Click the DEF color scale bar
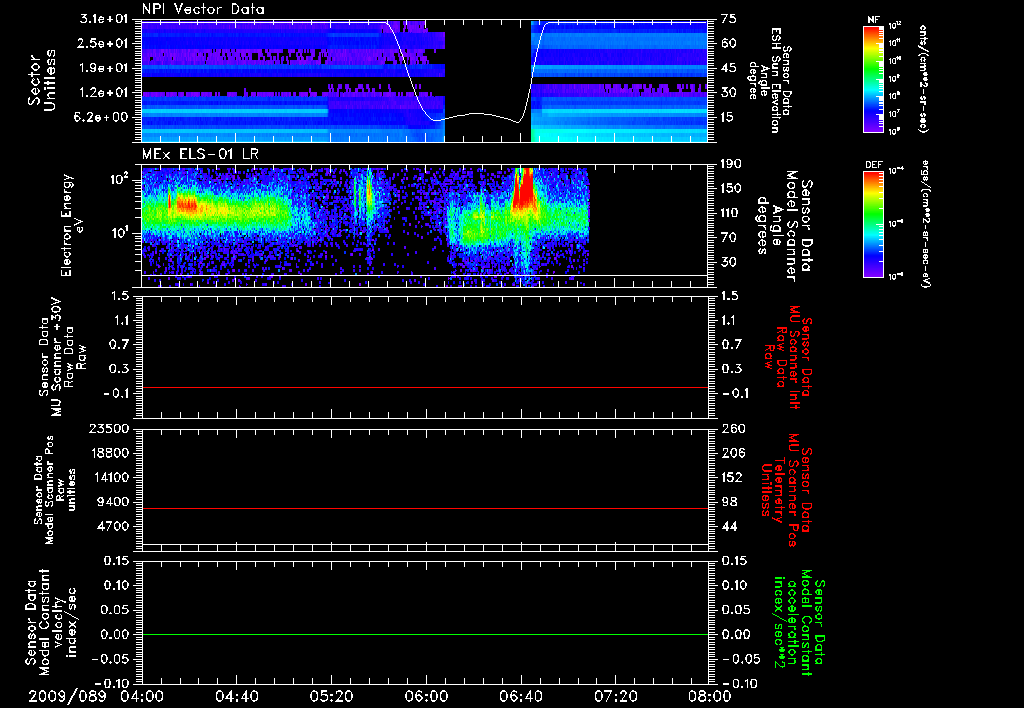This screenshot has height=708, width=1024. coord(873,224)
